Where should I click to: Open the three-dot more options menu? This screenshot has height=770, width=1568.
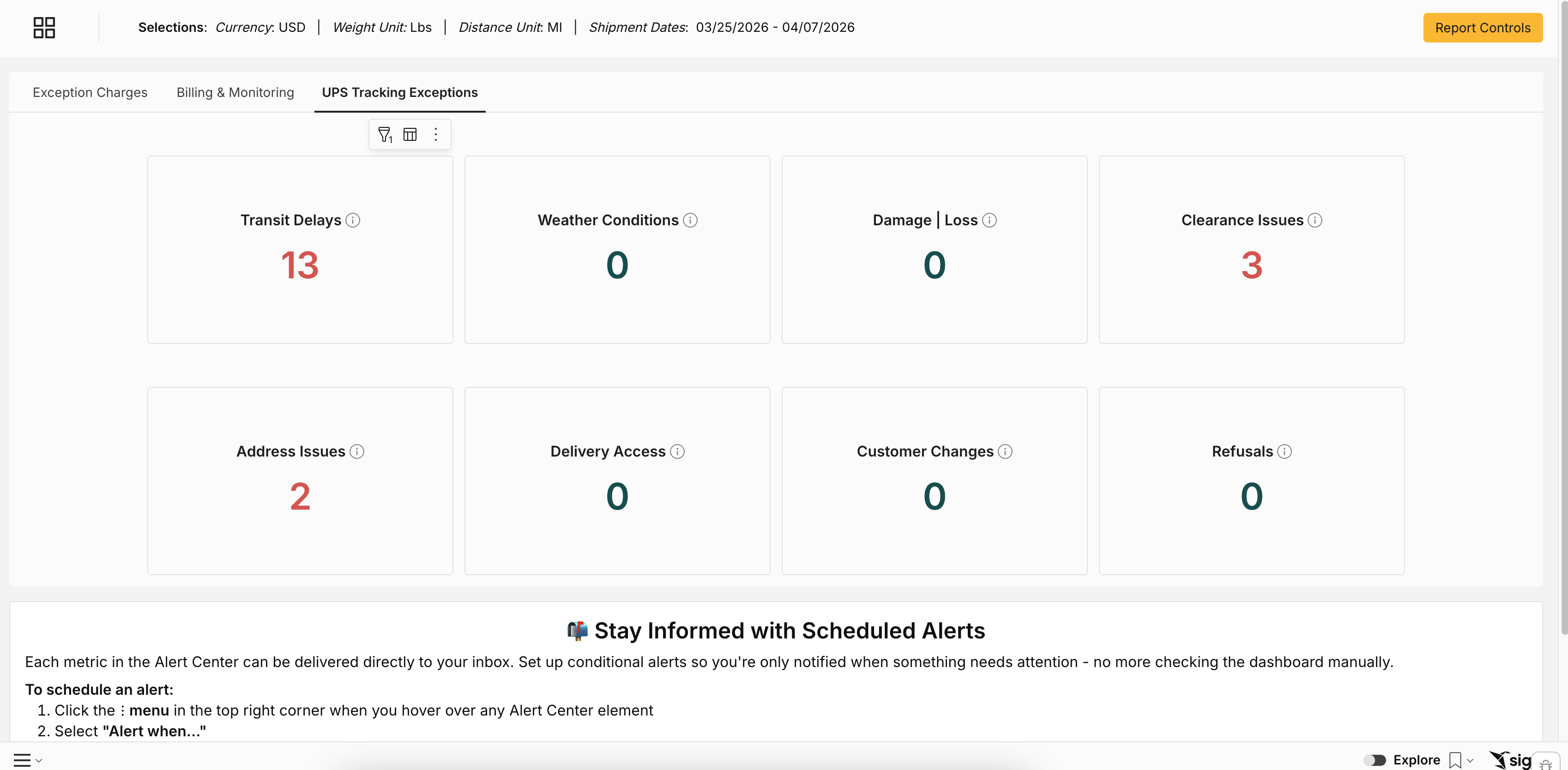(x=436, y=134)
